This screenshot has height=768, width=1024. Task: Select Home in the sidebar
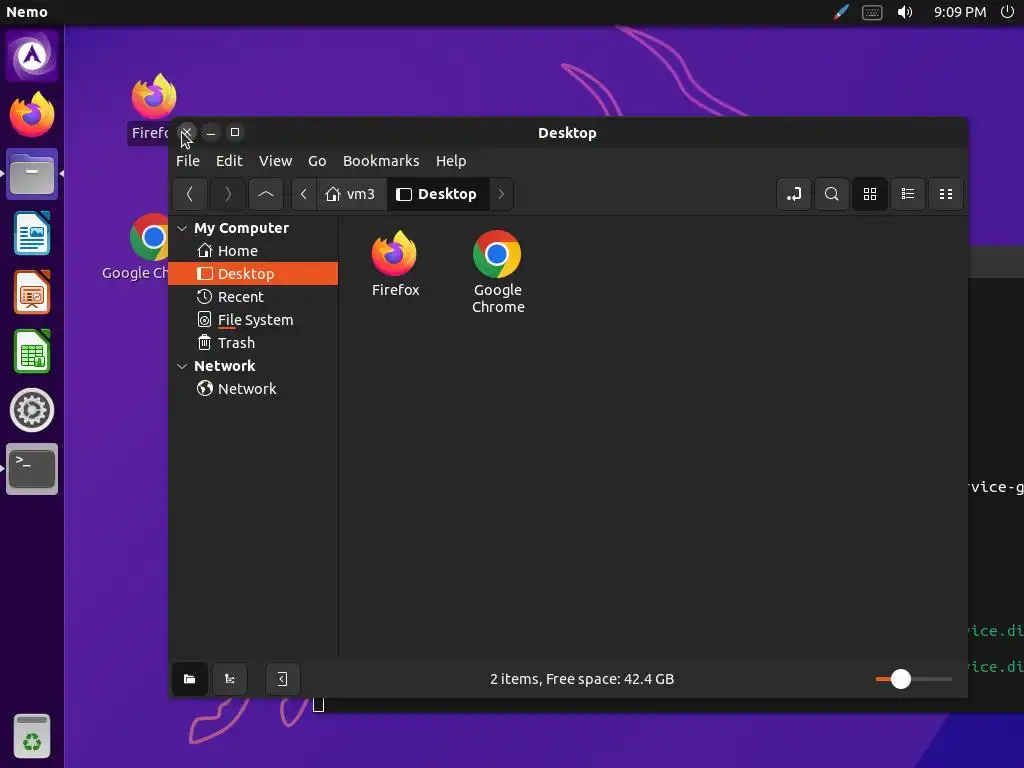253,251
